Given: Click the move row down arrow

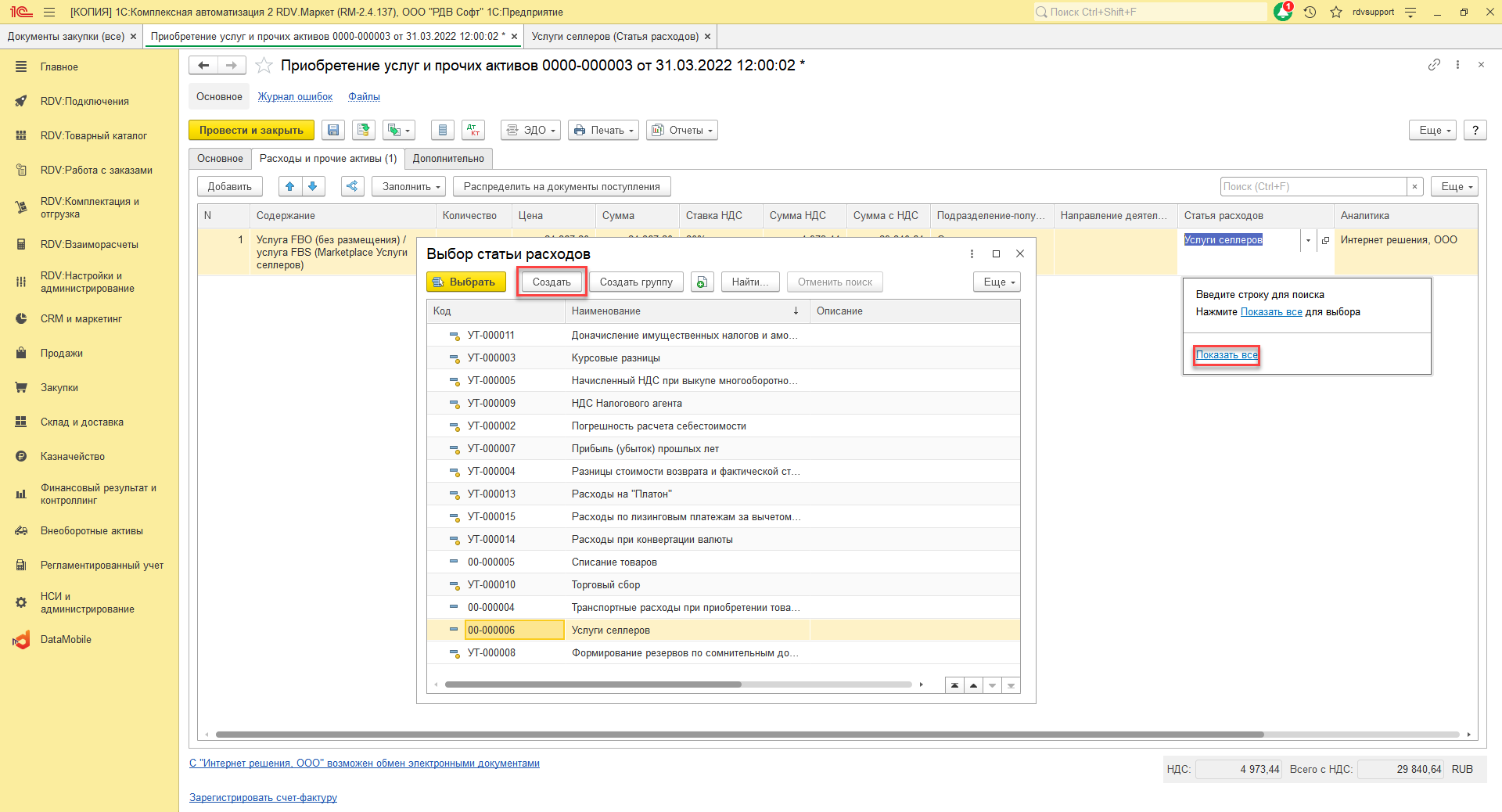Looking at the screenshot, I should pyautogui.click(x=313, y=186).
